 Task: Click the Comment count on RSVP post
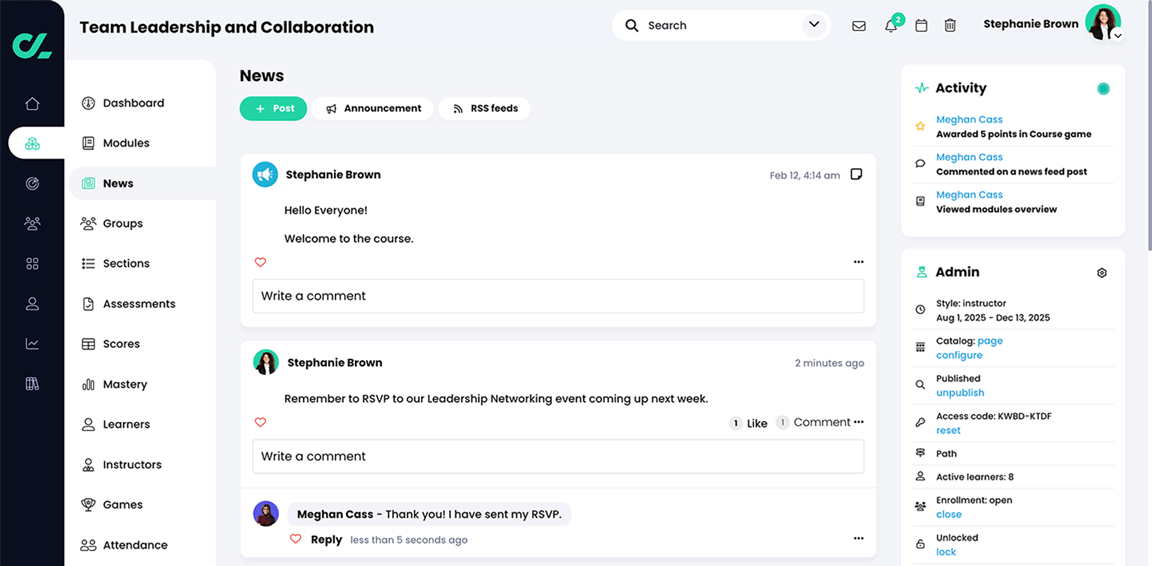click(x=813, y=423)
